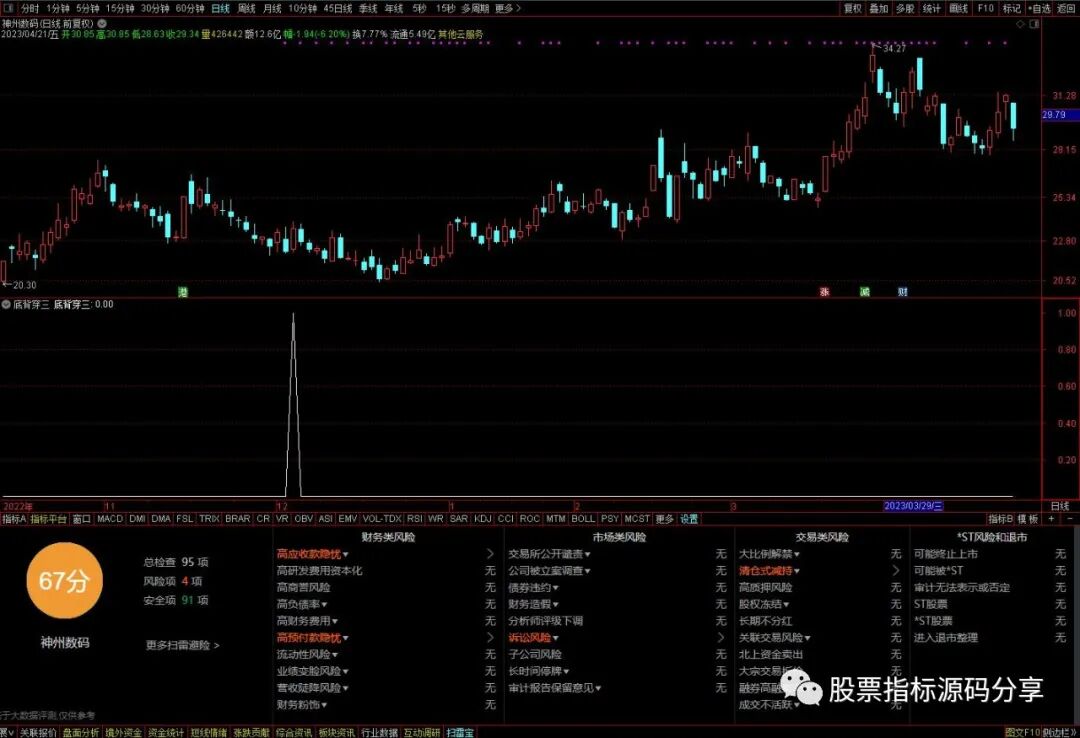The image size is (1080, 738).
Task: Click the round icon before 底背穿三 indicator
Action: pos(6,304)
